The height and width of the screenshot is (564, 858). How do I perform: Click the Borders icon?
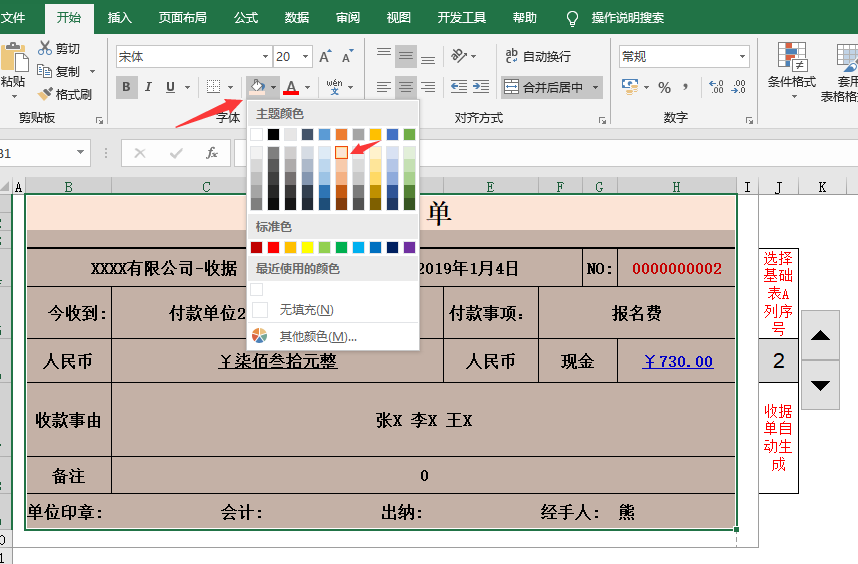click(213, 87)
